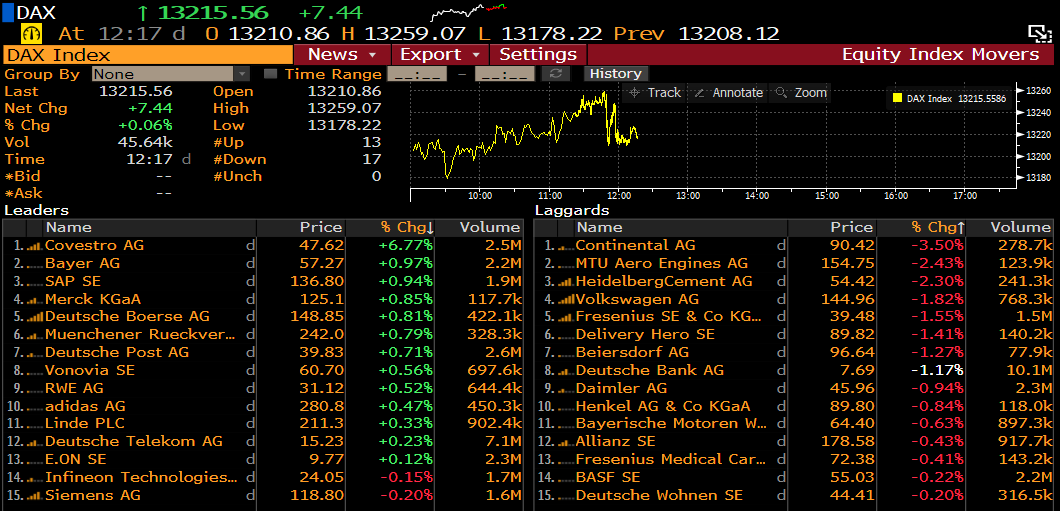The height and width of the screenshot is (511, 1060).
Task: Click the bar-chart icon beside Vonovia SE
Action: click(34, 370)
